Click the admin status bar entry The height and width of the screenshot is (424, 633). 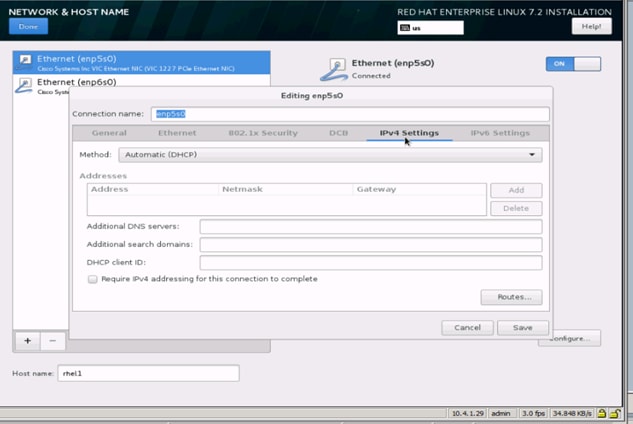pyautogui.click(x=501, y=414)
